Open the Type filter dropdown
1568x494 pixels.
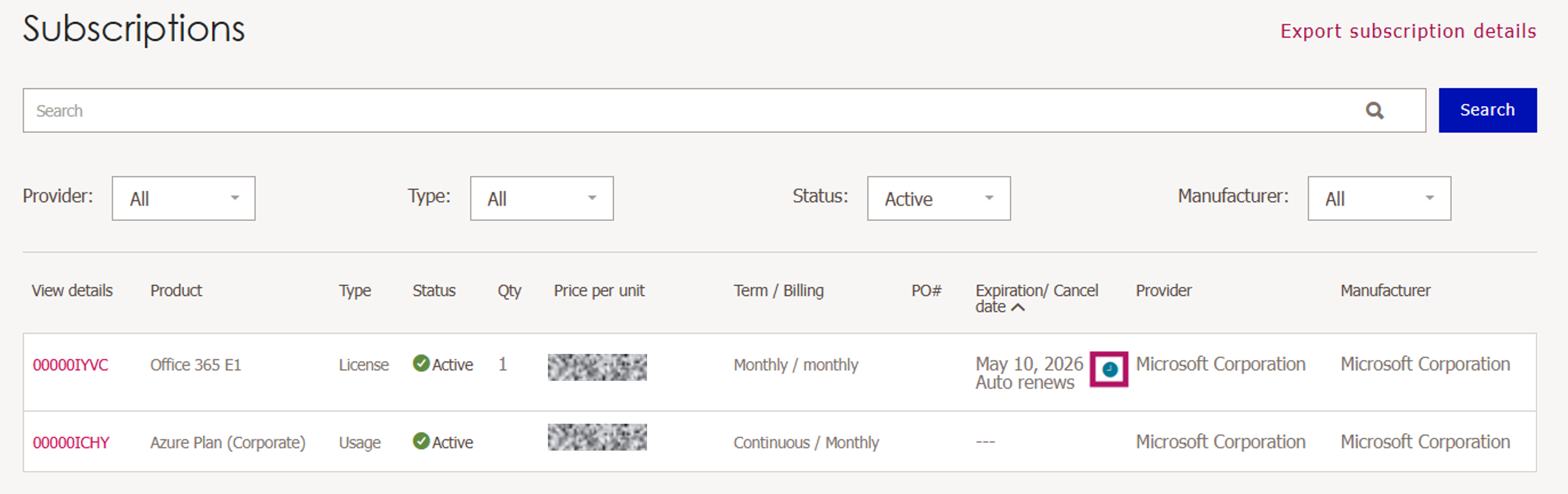[x=541, y=198]
